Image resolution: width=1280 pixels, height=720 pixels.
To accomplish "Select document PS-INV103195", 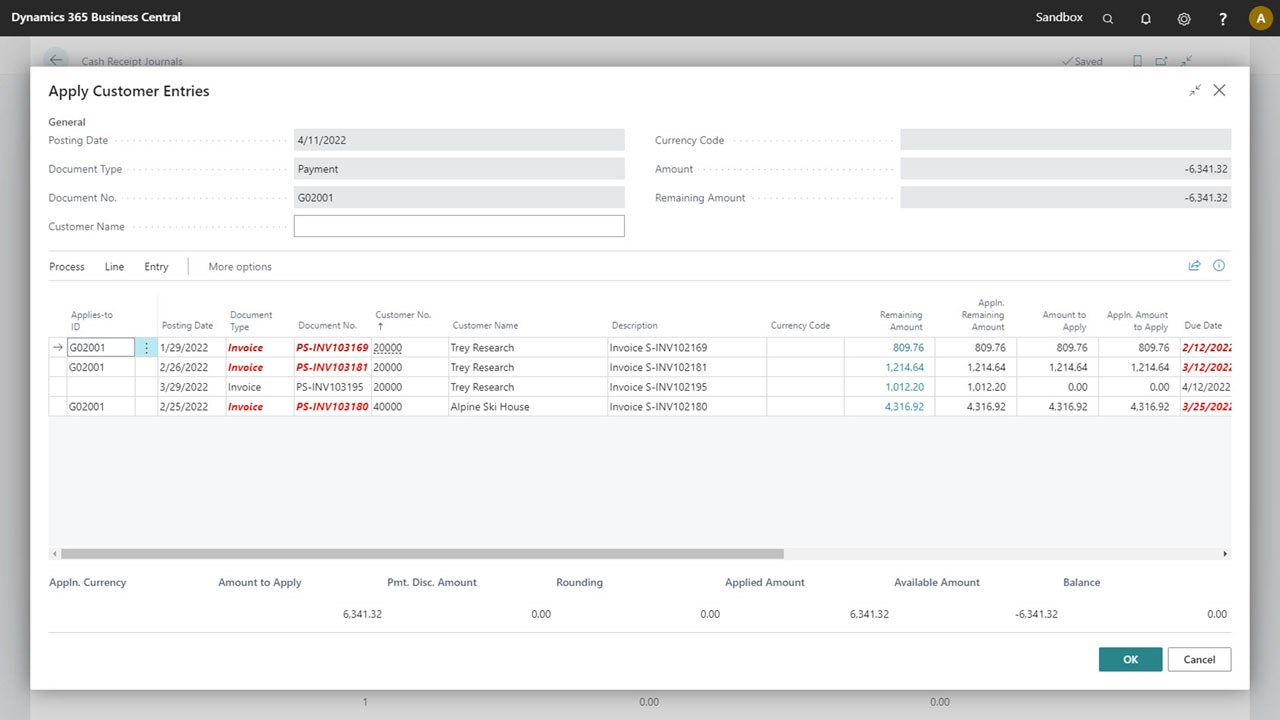I will [330, 387].
